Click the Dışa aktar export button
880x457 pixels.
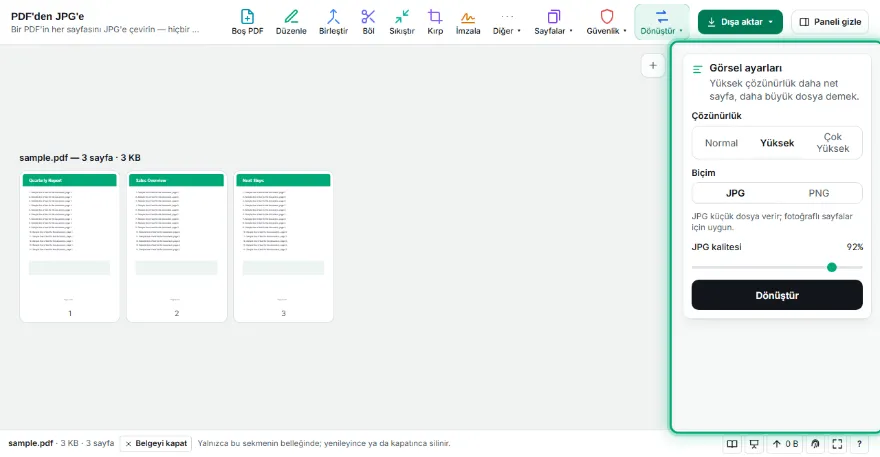(740, 22)
